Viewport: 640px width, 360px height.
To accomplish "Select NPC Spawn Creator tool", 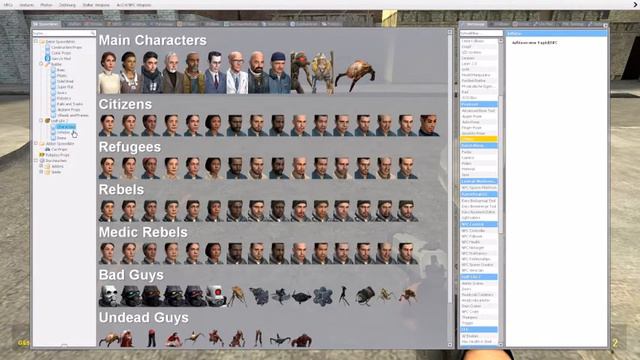I will coord(478,264).
